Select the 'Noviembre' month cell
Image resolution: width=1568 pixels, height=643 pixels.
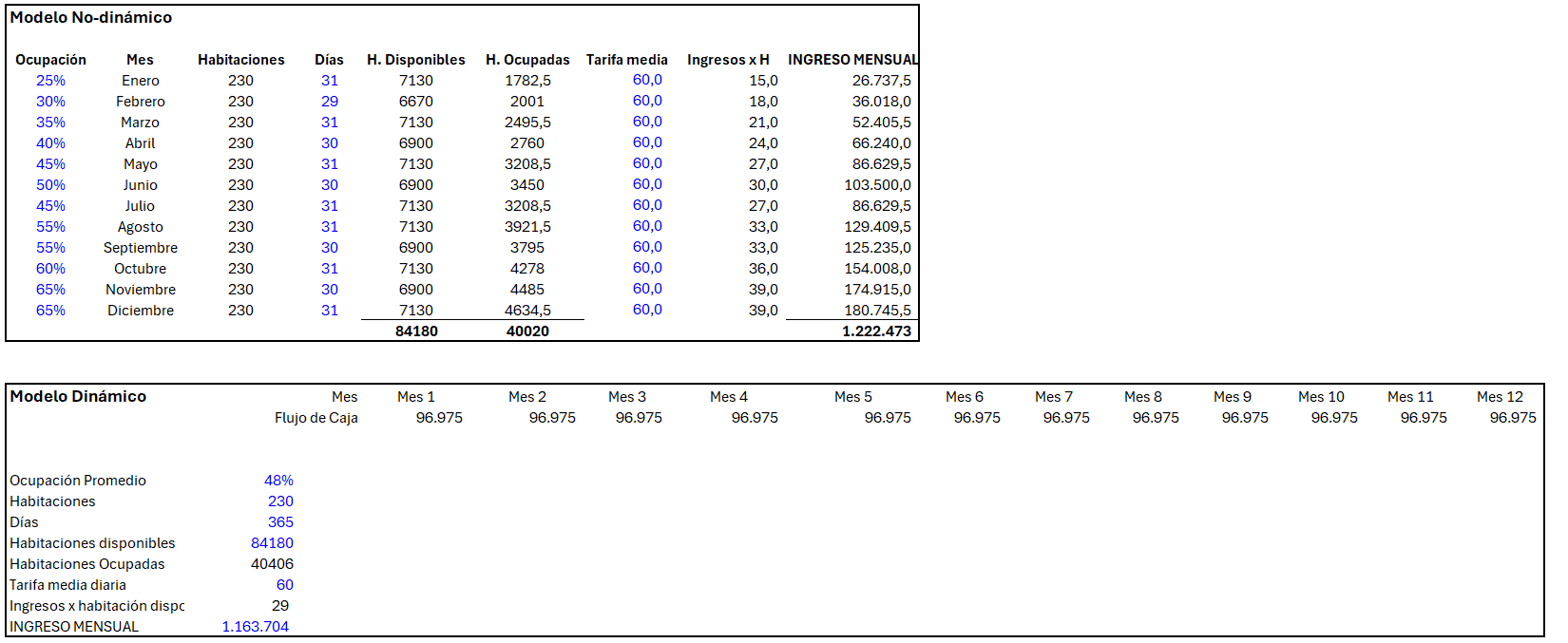click(141, 290)
